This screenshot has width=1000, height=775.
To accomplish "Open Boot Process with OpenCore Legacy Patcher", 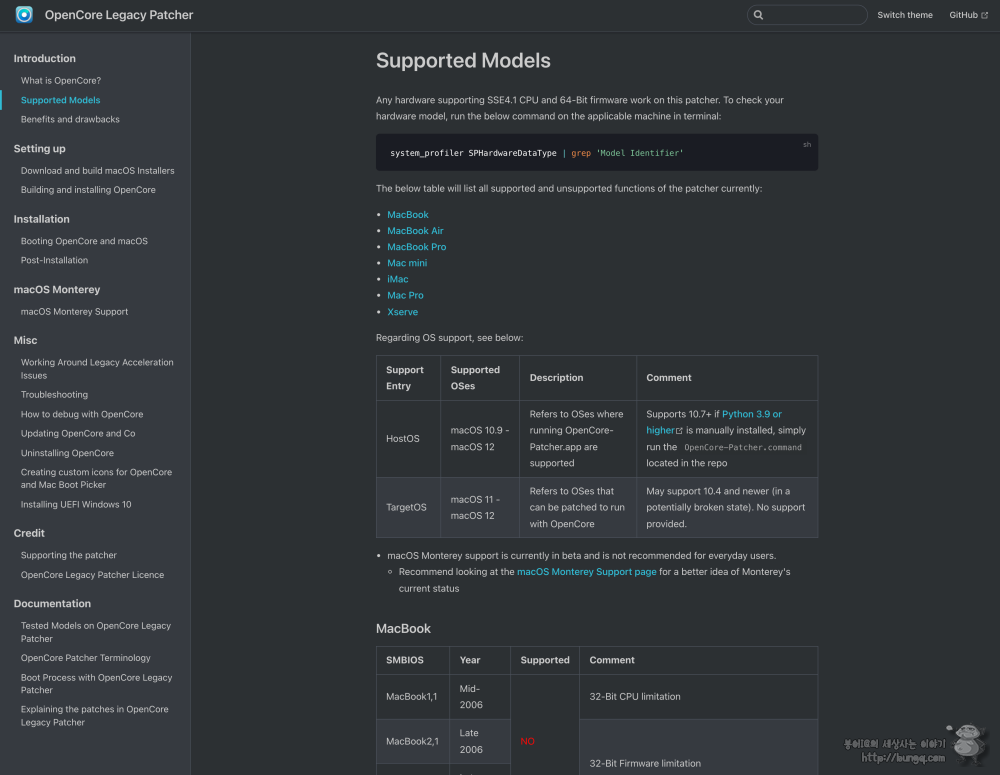I will point(96,684).
